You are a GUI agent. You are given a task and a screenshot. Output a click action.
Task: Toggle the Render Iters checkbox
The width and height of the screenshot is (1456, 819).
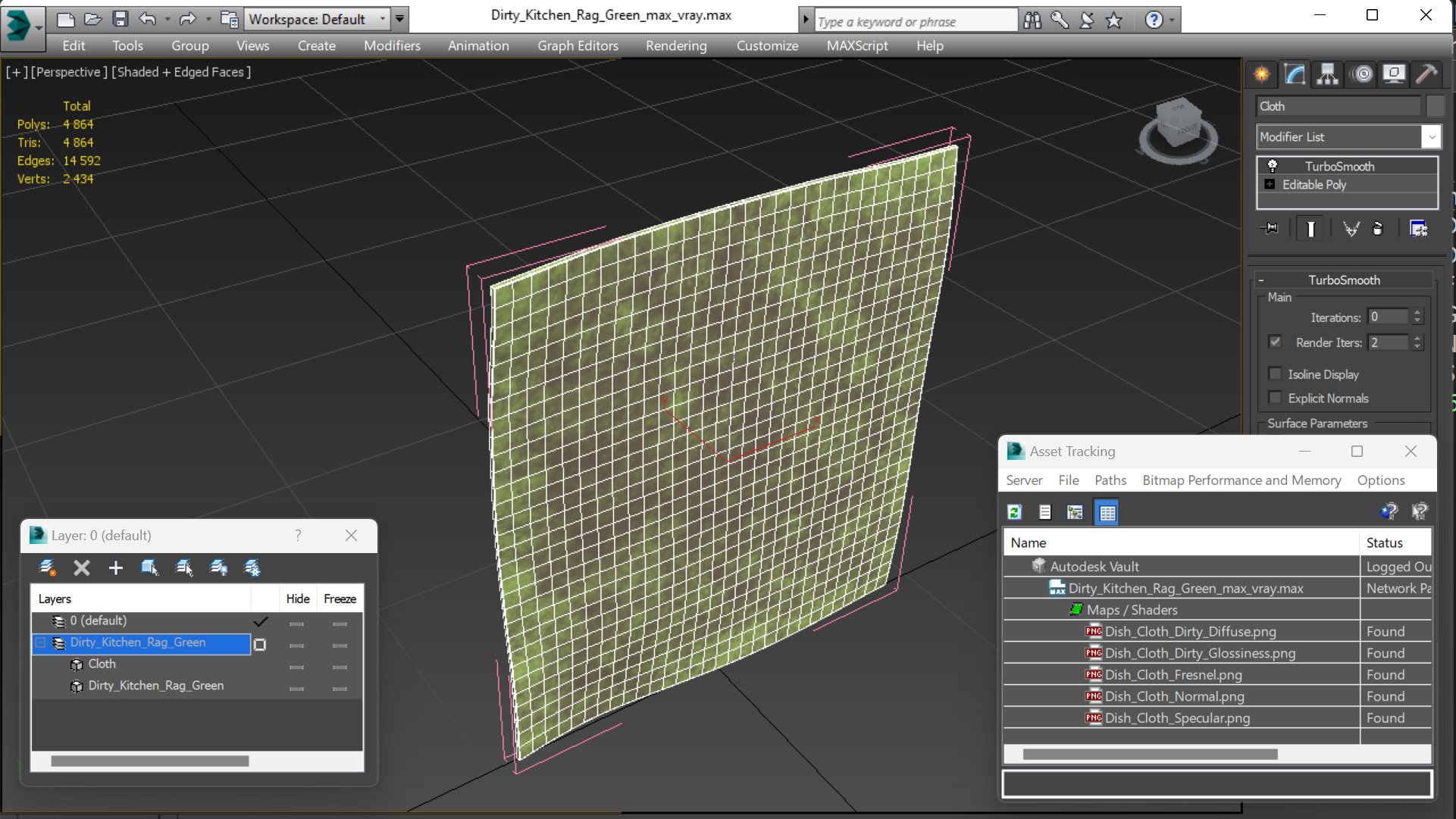point(1275,342)
